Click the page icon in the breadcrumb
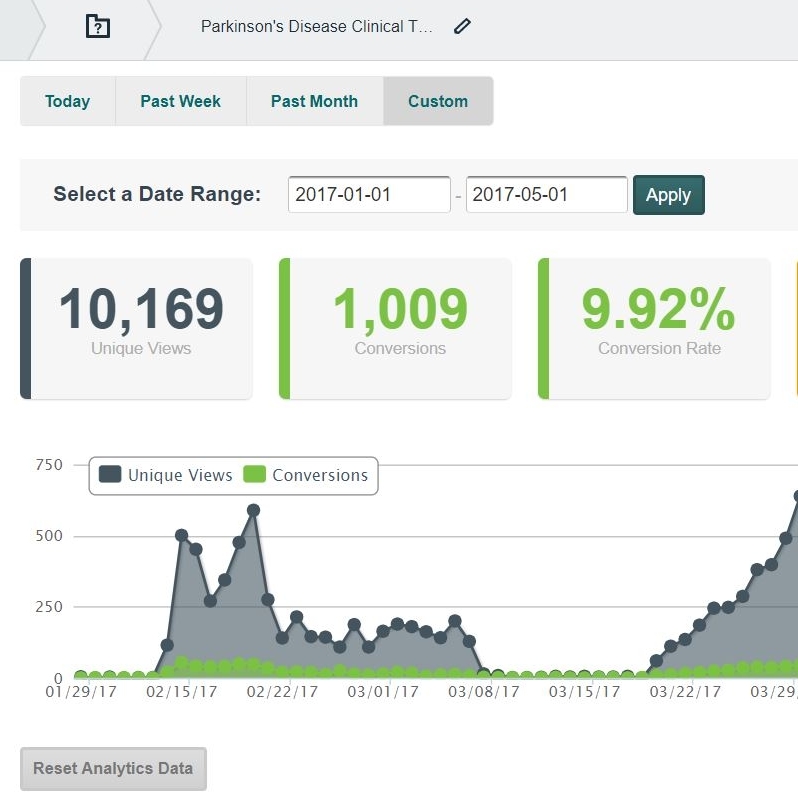The width and height of the screenshot is (798, 800). pos(97,27)
